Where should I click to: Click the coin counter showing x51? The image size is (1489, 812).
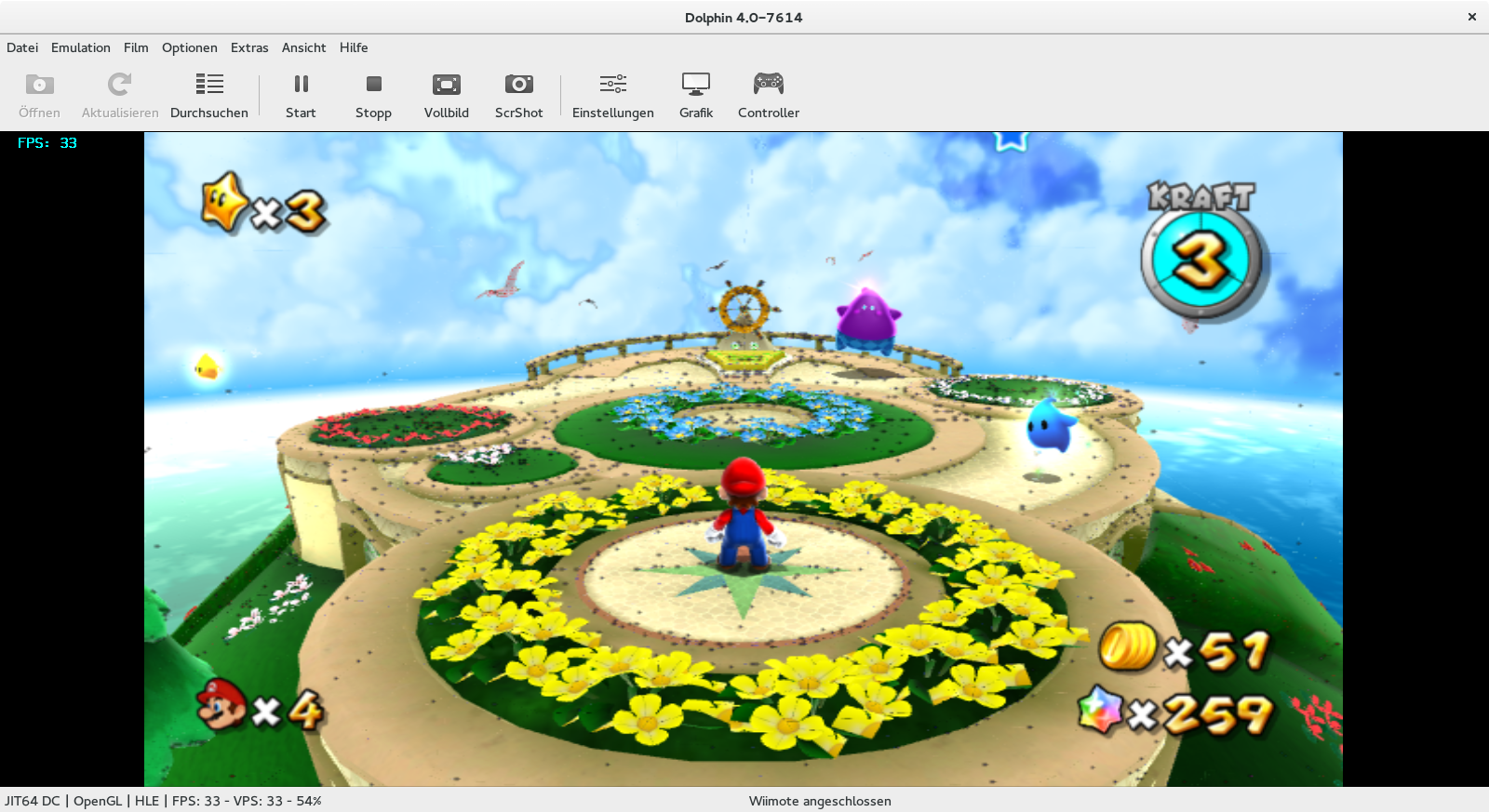(x=1185, y=647)
